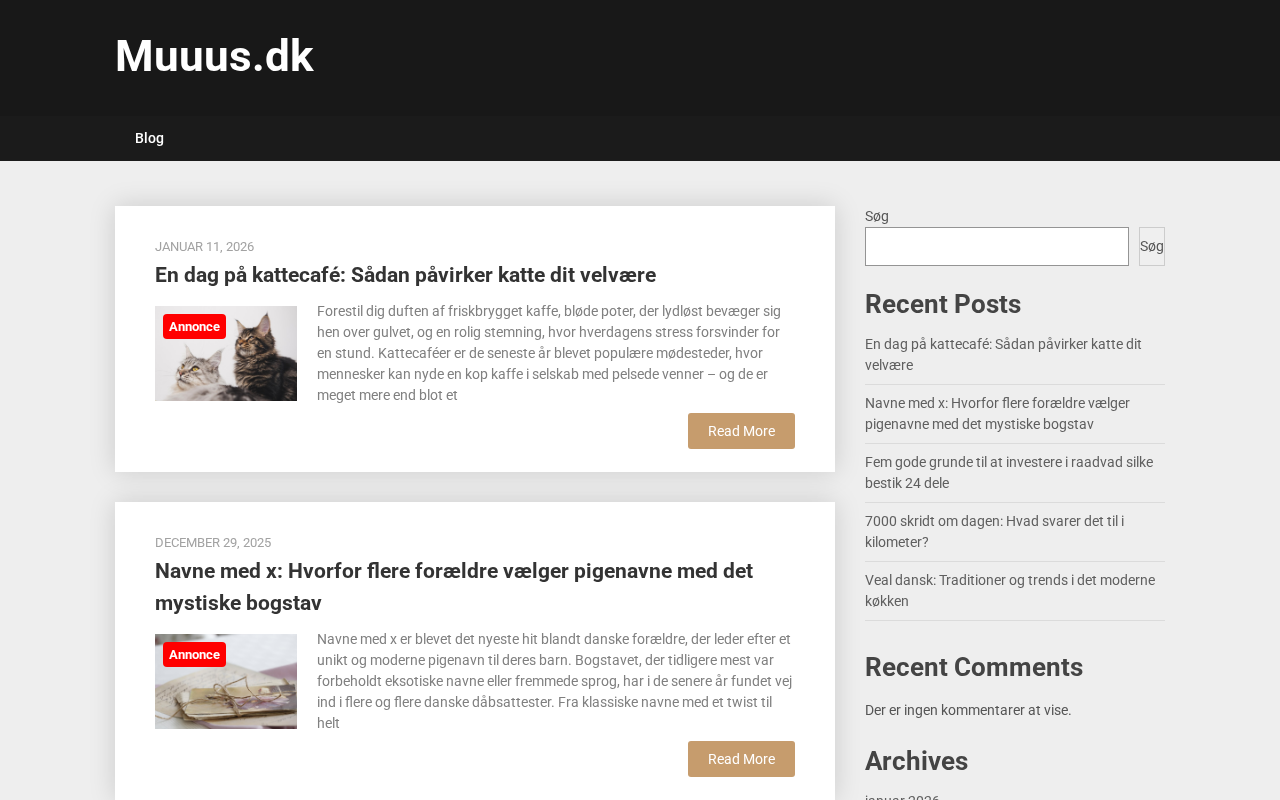
Task: Click the cat thumbnail image
Action: pyautogui.click(x=226, y=353)
